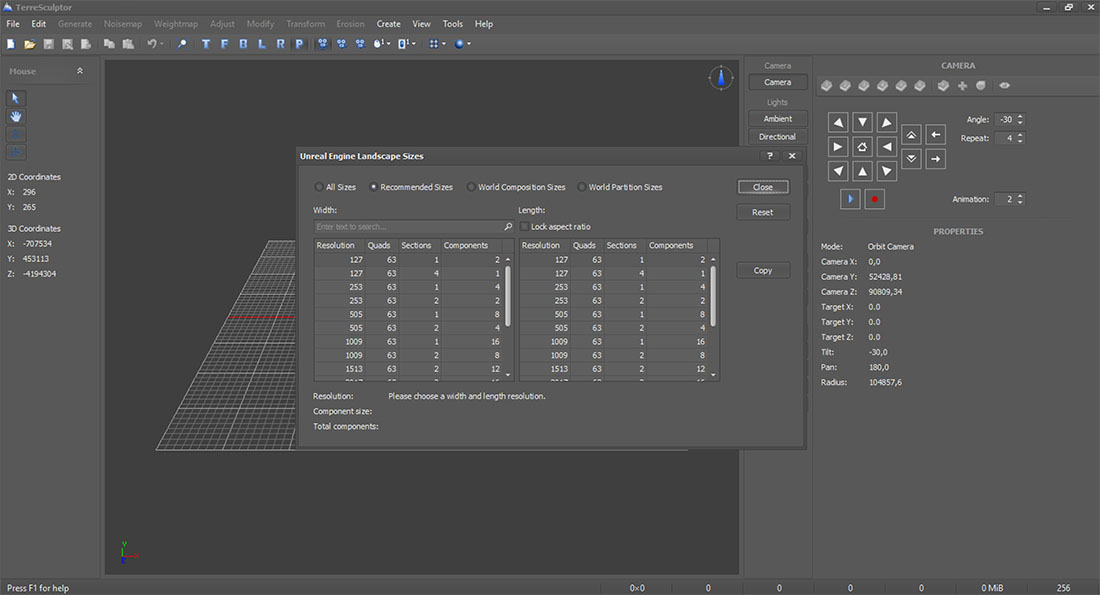Collapse the Mouse panel with chevron
Image resolution: width=1100 pixels, height=595 pixels.
click(80, 71)
